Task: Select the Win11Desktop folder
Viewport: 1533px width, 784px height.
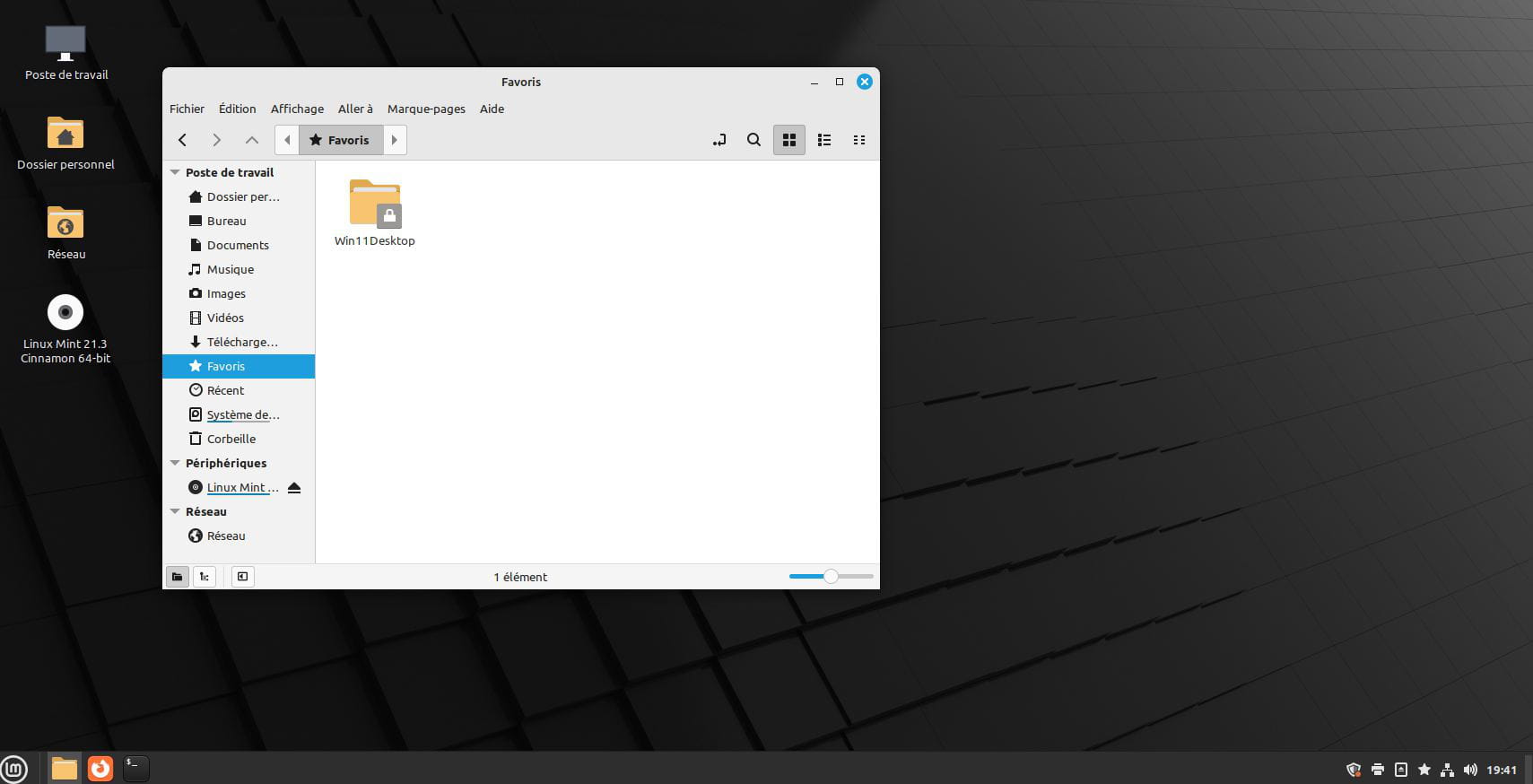Action: pyautogui.click(x=375, y=213)
